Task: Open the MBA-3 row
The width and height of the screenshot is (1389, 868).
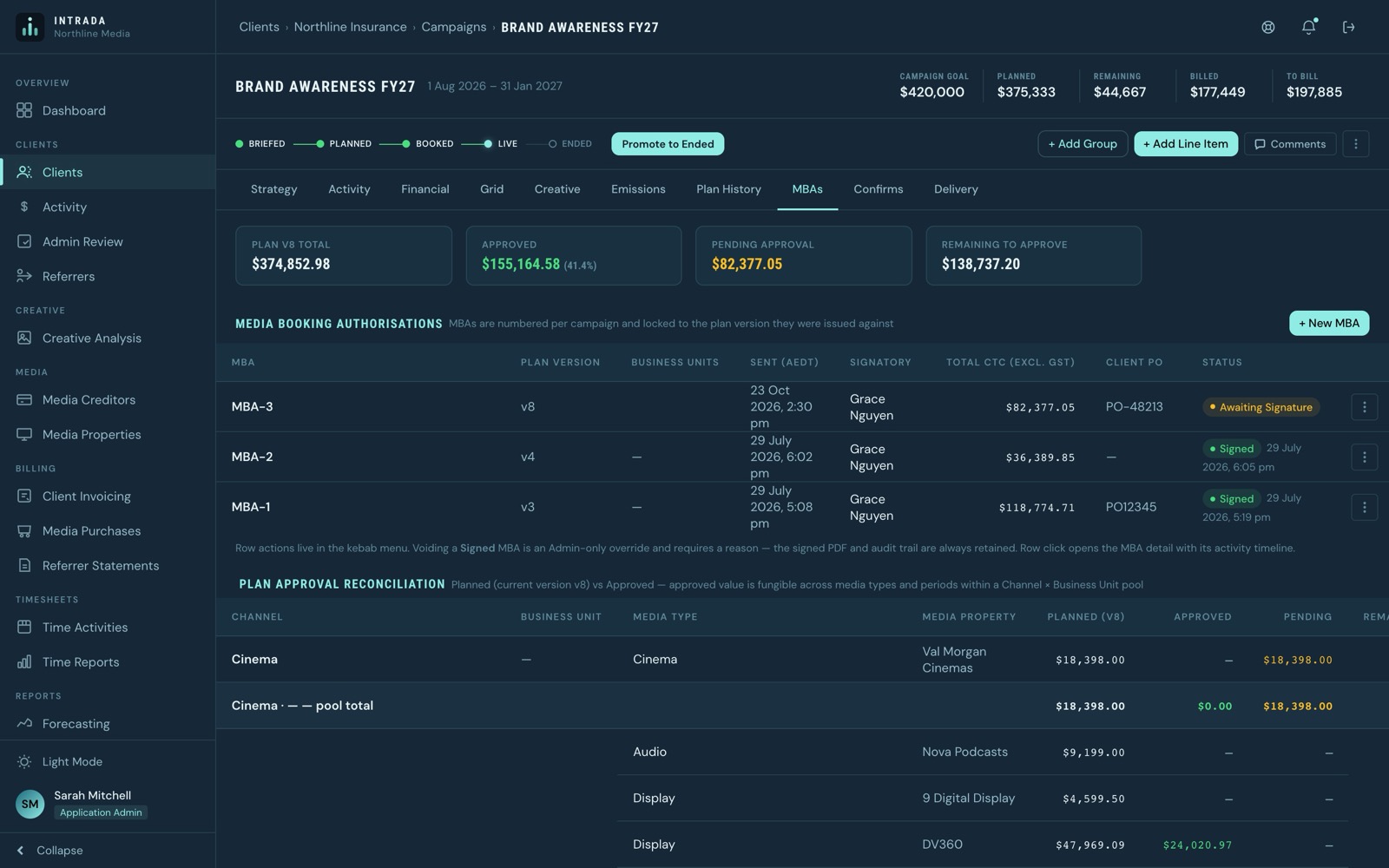Action: coord(802,406)
